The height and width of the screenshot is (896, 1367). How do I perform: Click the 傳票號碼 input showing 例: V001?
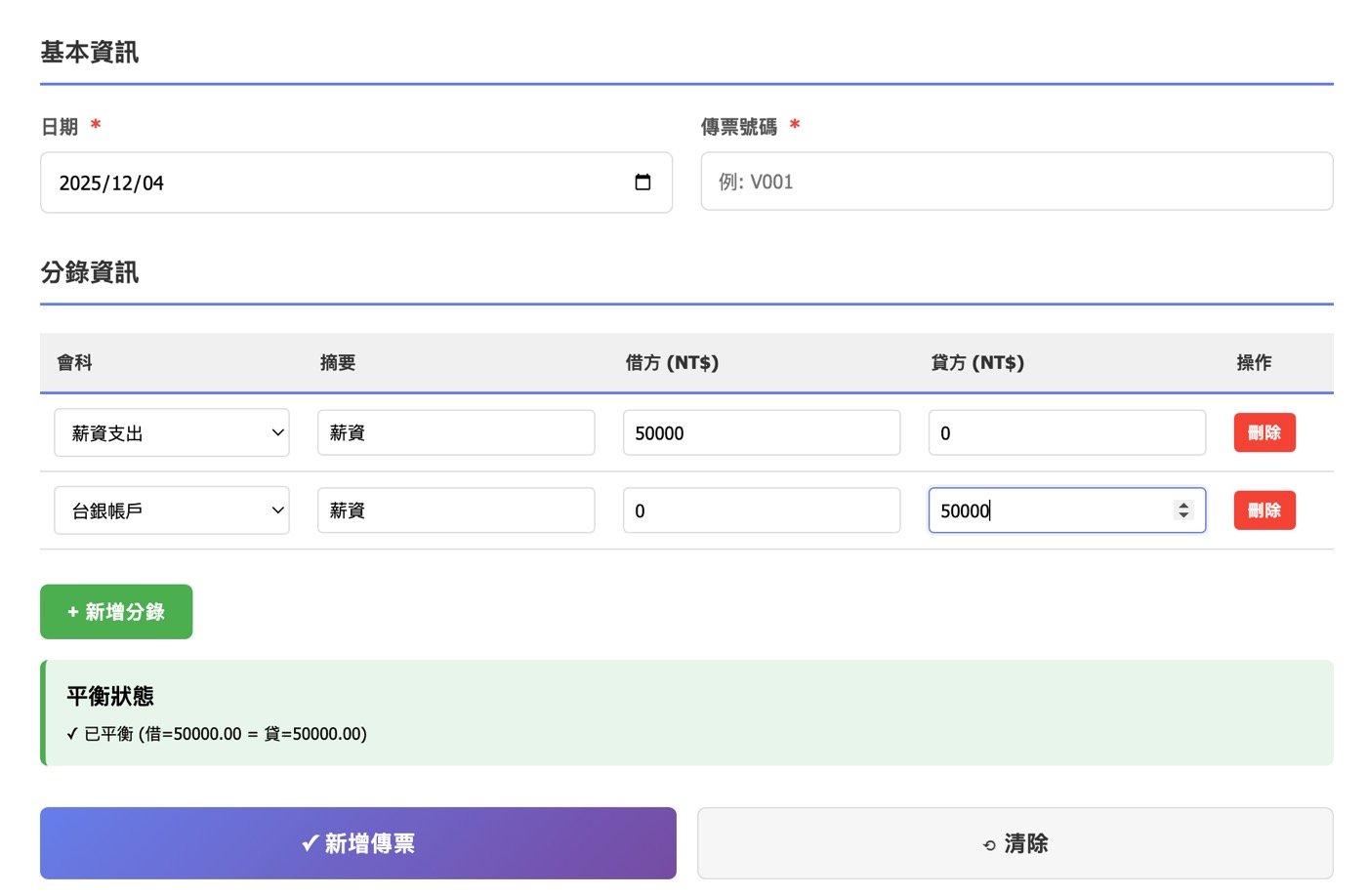click(x=1016, y=182)
